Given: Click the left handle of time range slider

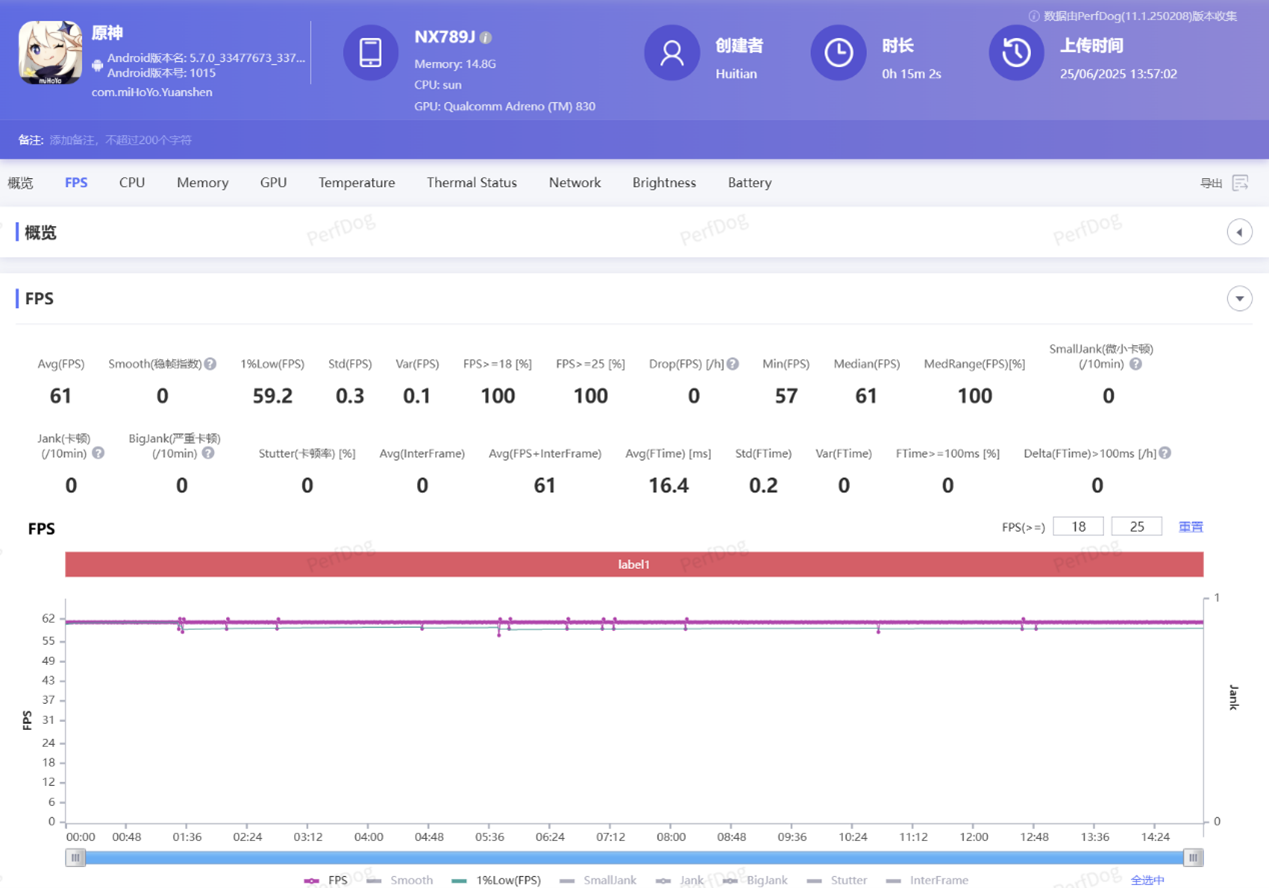Looking at the screenshot, I should pyautogui.click(x=76, y=858).
